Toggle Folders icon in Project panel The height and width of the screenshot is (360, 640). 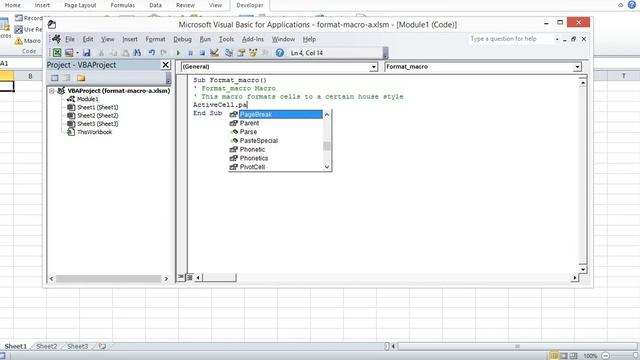click(x=81, y=78)
